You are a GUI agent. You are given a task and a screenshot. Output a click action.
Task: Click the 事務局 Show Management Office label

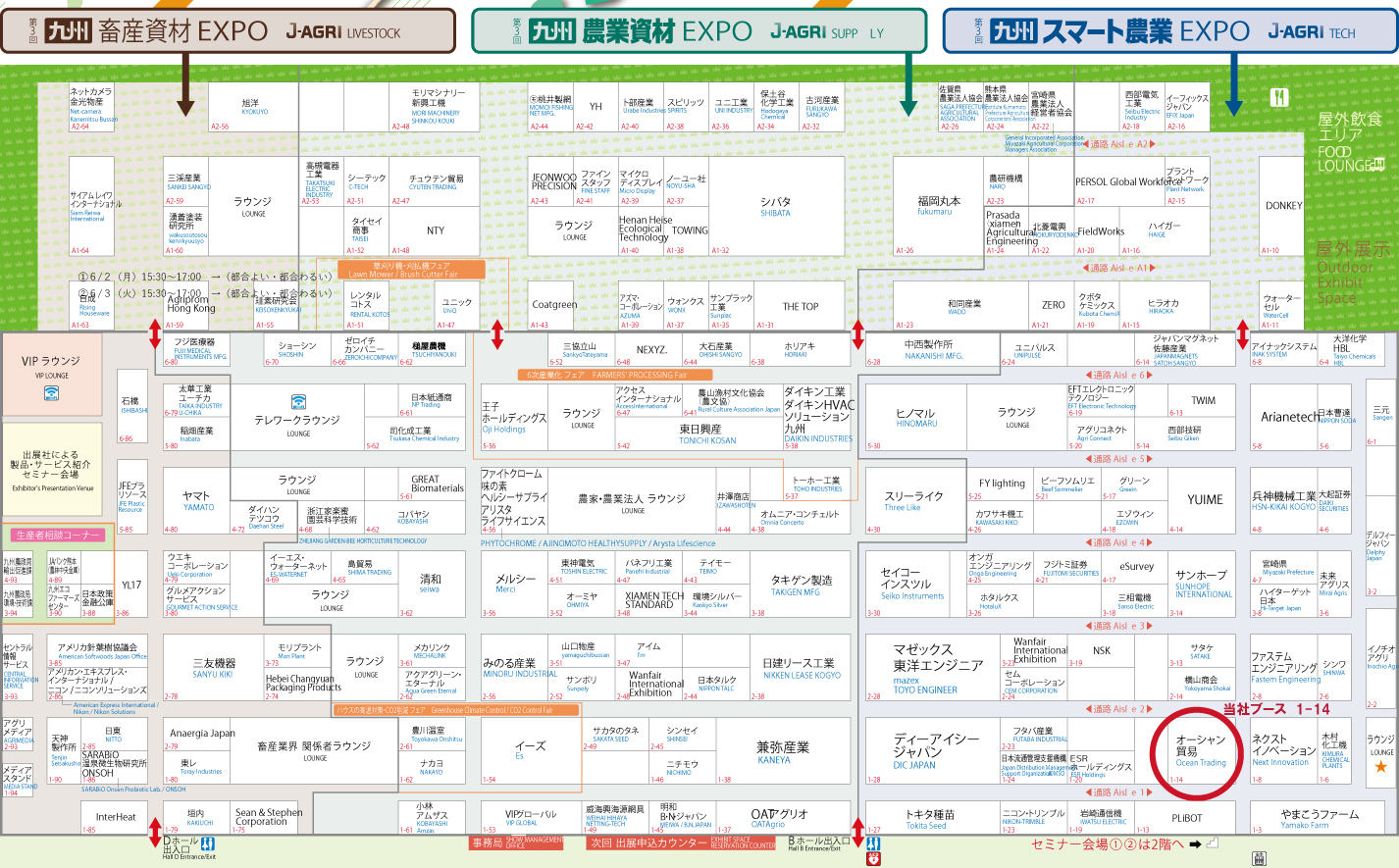[x=516, y=842]
